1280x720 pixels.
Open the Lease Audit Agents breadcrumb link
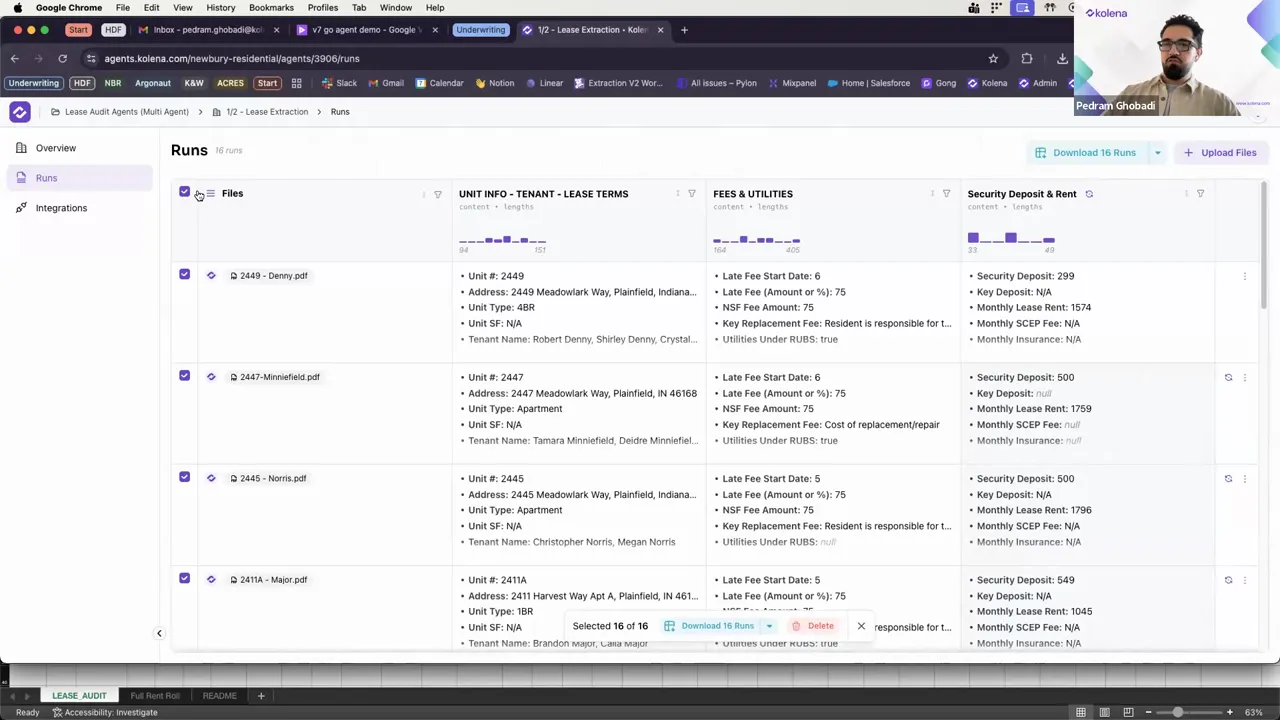(126, 111)
